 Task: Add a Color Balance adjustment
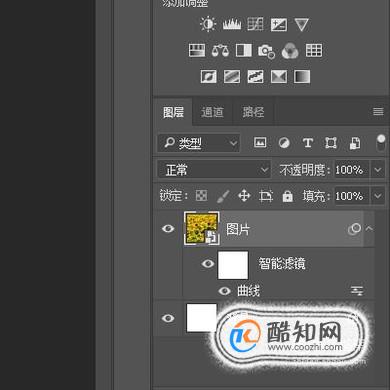tap(220, 51)
